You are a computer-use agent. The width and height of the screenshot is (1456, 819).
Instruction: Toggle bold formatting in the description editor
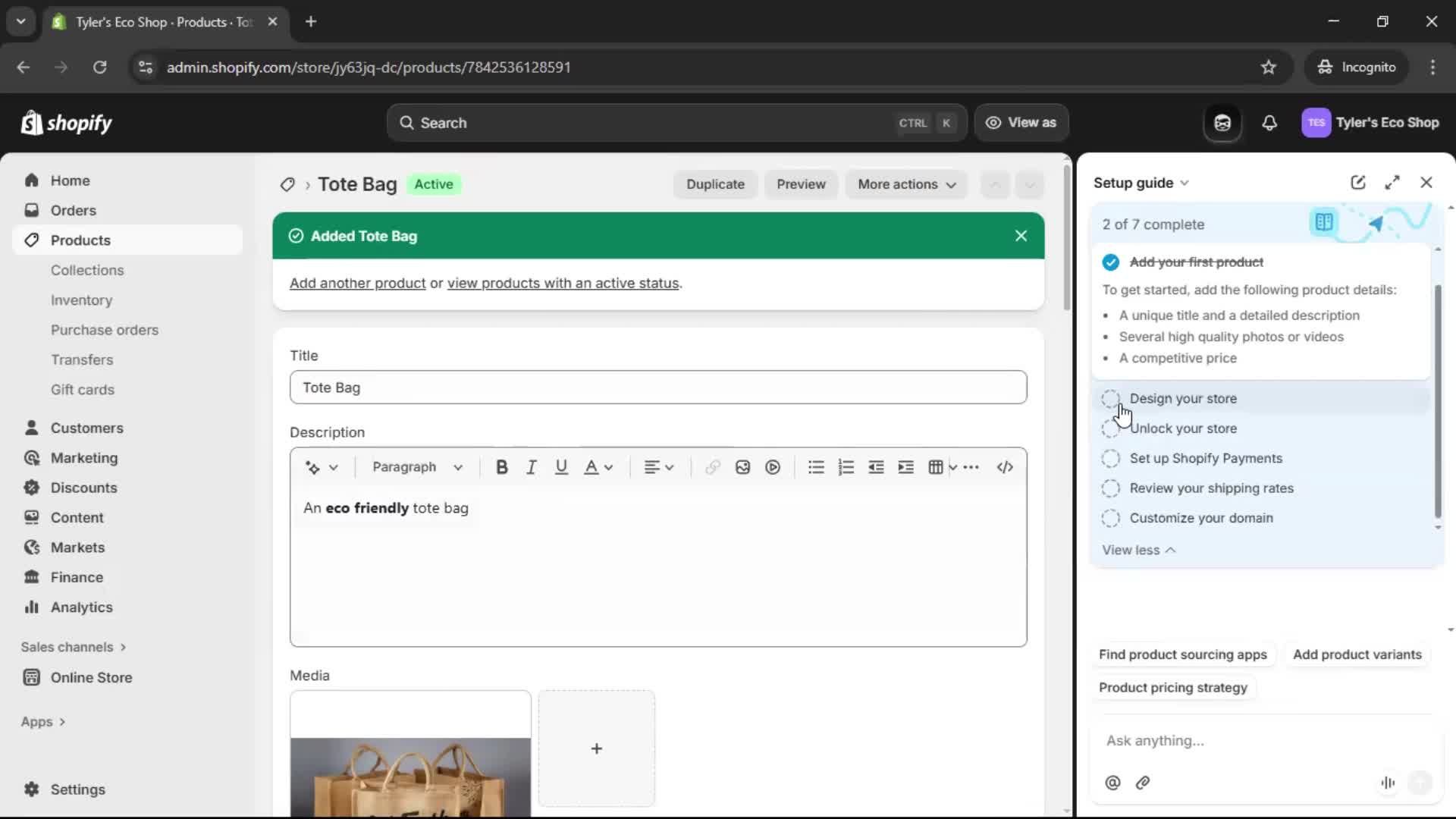(x=501, y=467)
